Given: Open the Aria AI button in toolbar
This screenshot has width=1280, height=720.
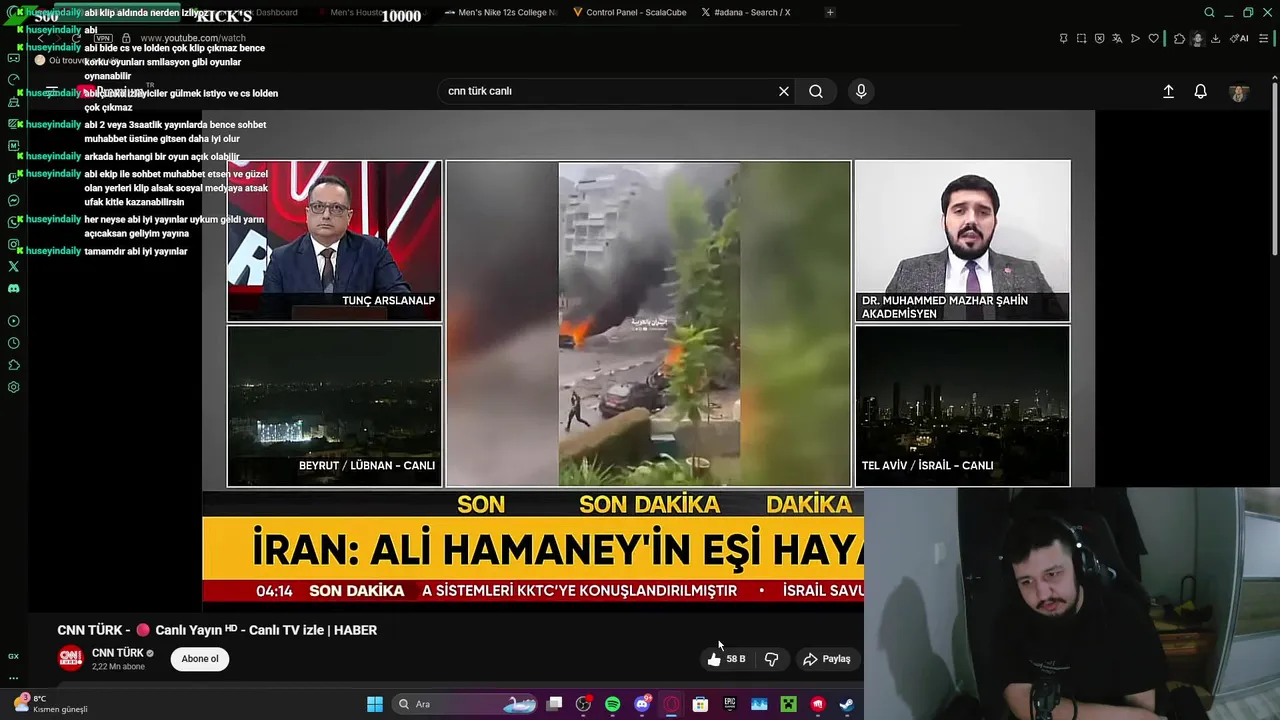Looking at the screenshot, I should 1239,38.
